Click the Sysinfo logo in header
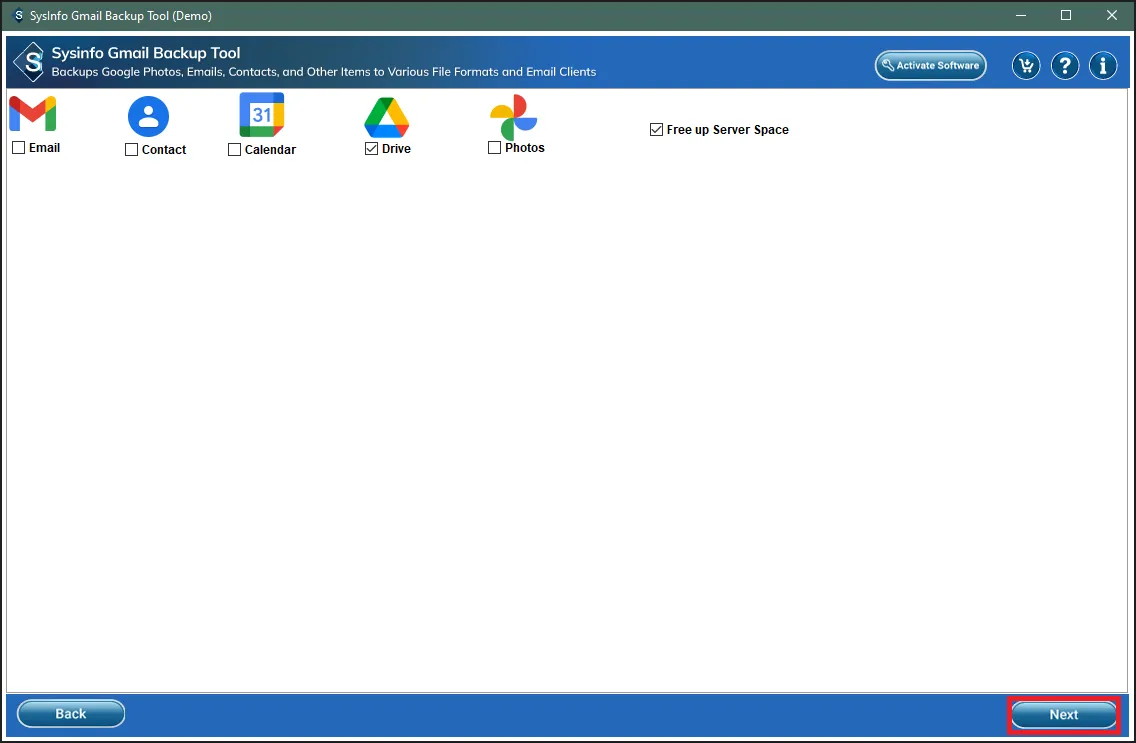 pos(30,62)
